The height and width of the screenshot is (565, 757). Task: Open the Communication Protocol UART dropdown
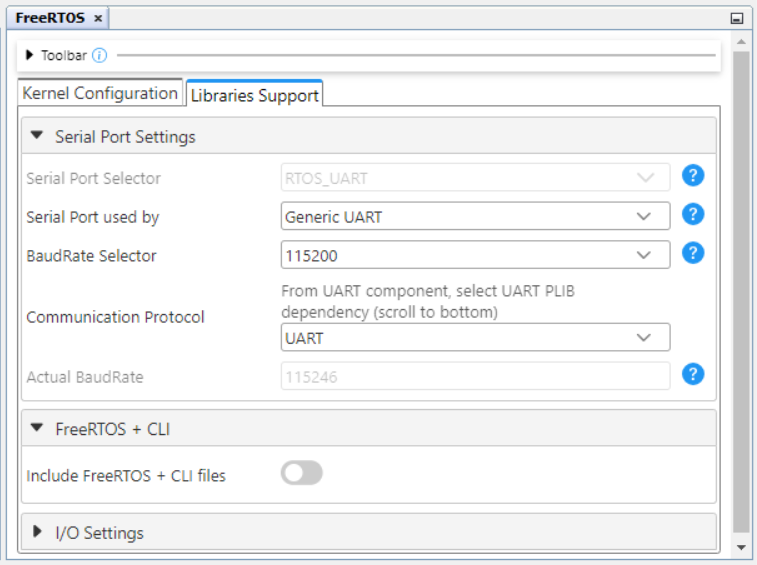476,337
